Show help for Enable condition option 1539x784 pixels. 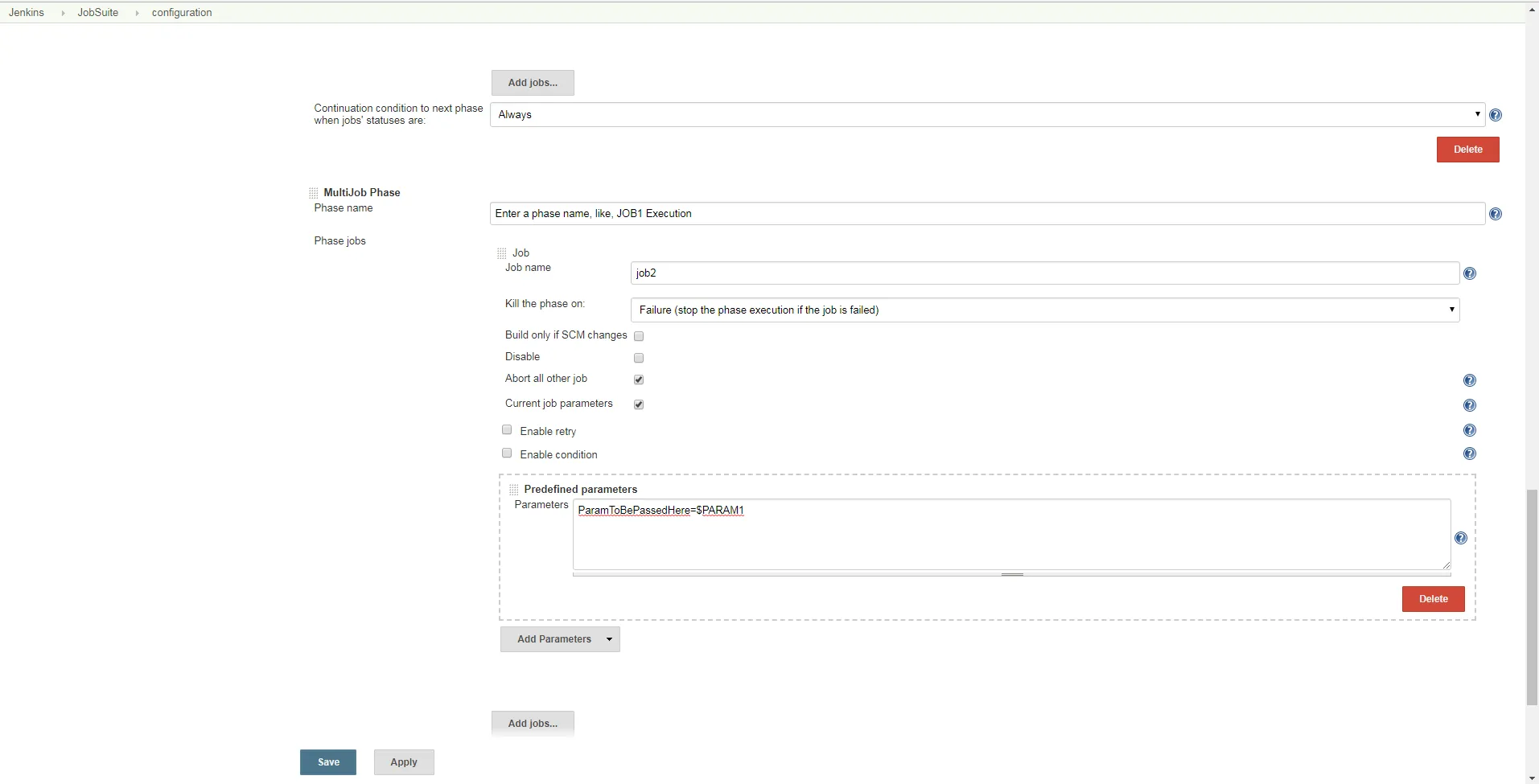click(x=1470, y=454)
